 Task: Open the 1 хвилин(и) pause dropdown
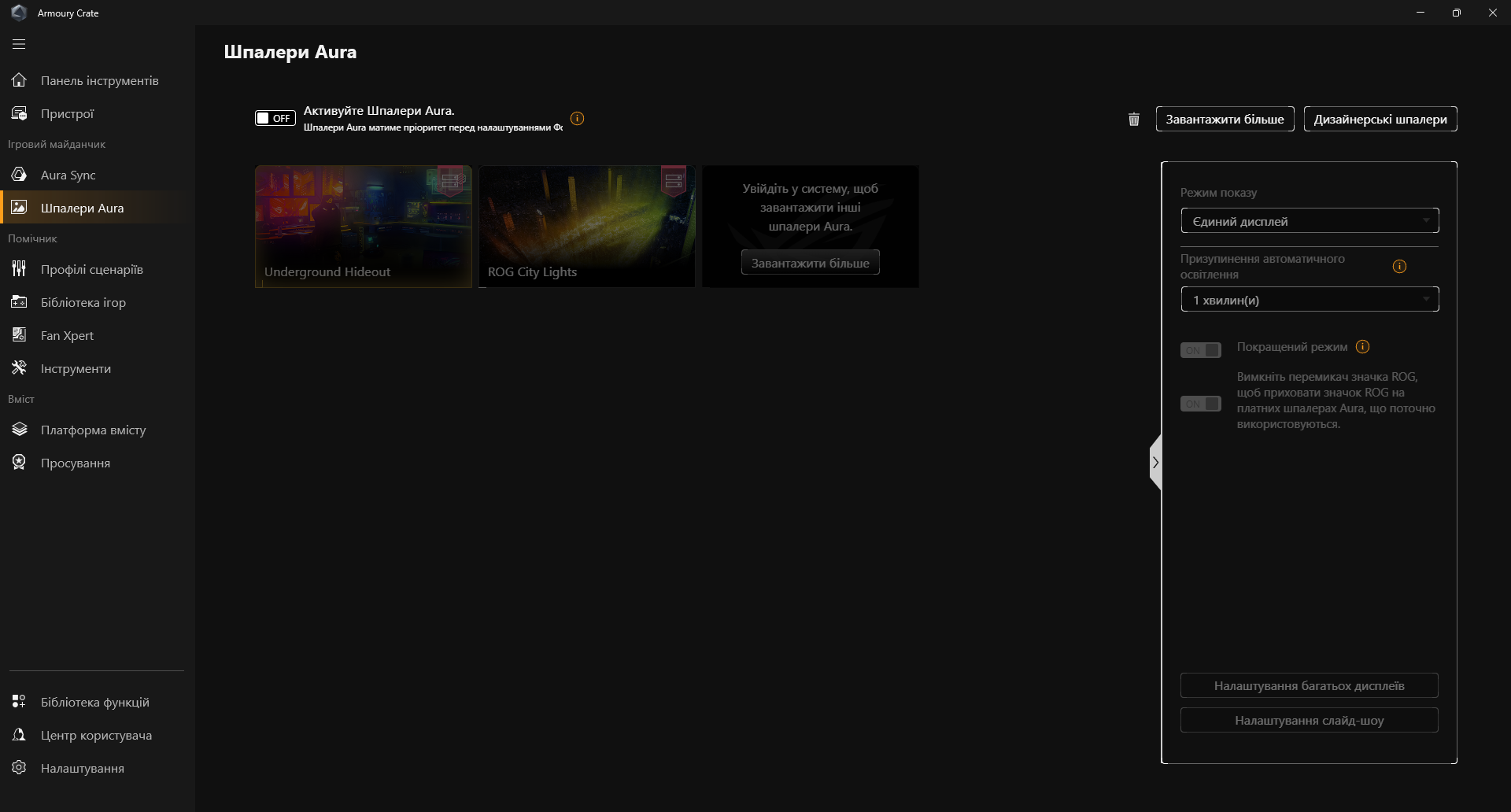pyautogui.click(x=1310, y=300)
